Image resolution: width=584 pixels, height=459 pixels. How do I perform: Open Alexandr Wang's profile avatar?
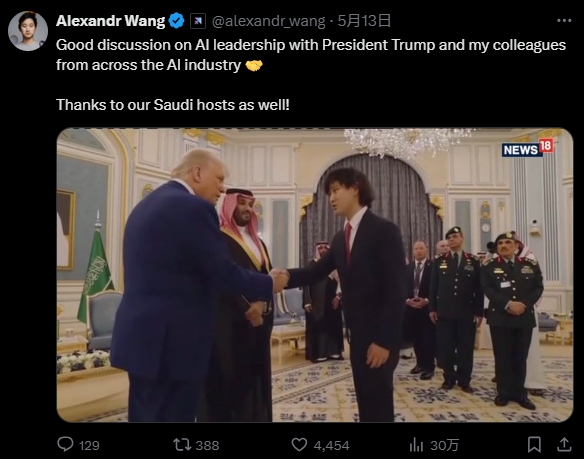pyautogui.click(x=28, y=31)
